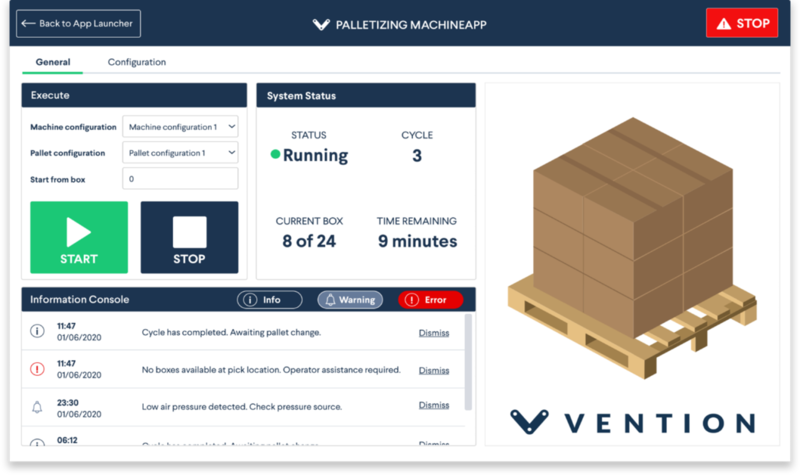This screenshot has height=475, width=800.
Task: Click the 23:30 timestamp
Action: tap(68, 403)
